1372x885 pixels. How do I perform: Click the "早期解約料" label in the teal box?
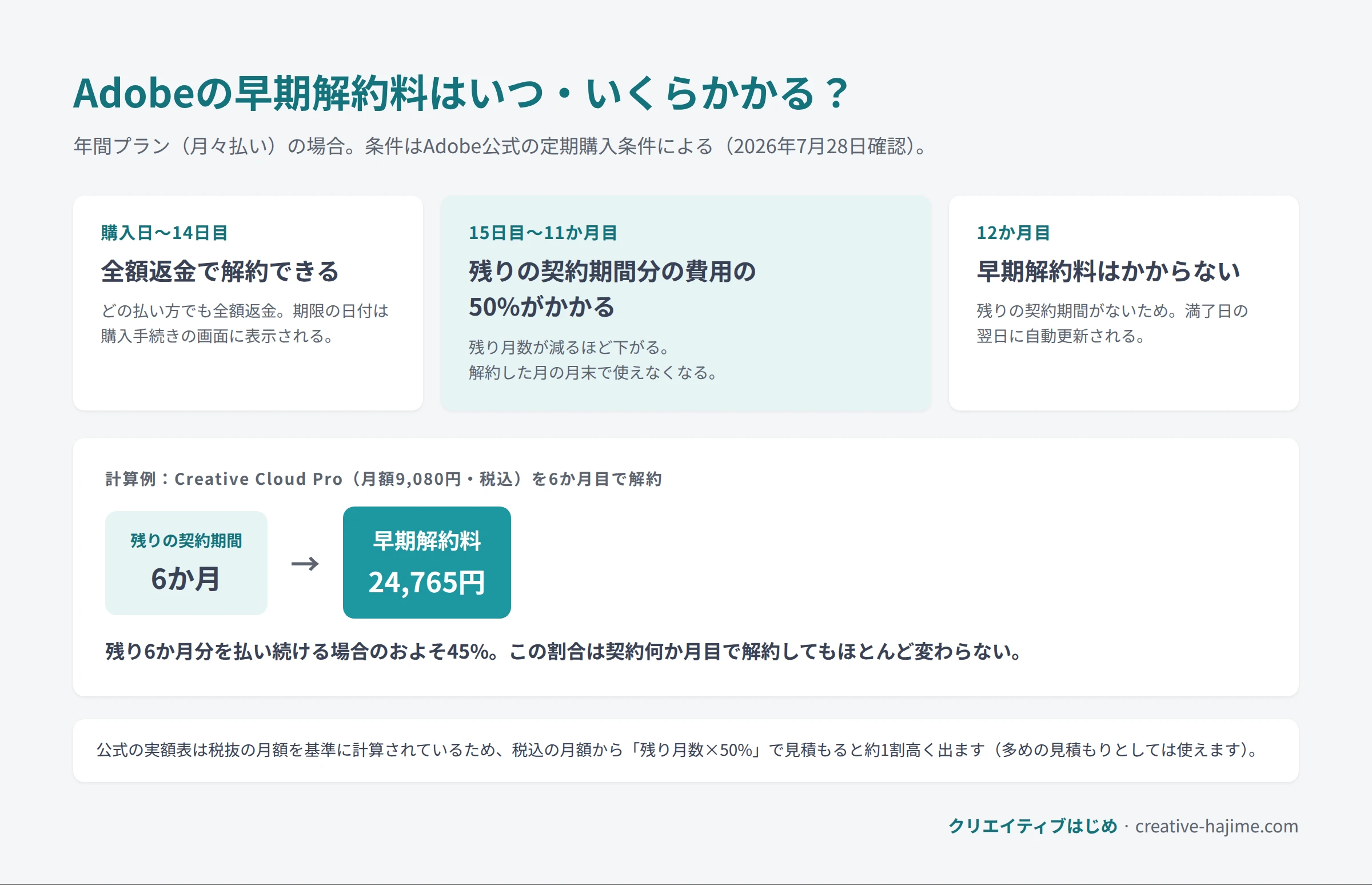(427, 541)
